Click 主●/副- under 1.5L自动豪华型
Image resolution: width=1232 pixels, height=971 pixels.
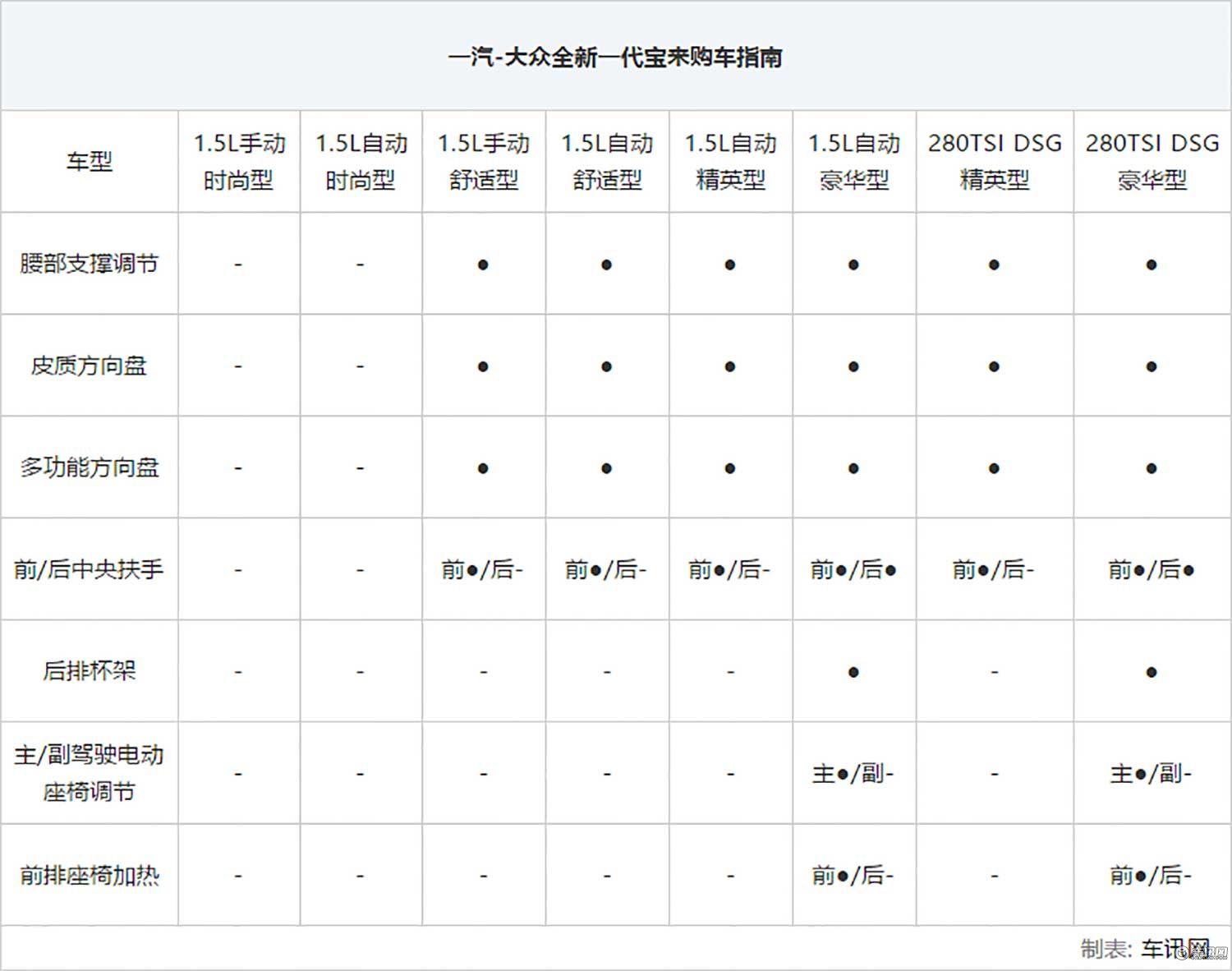pos(853,773)
